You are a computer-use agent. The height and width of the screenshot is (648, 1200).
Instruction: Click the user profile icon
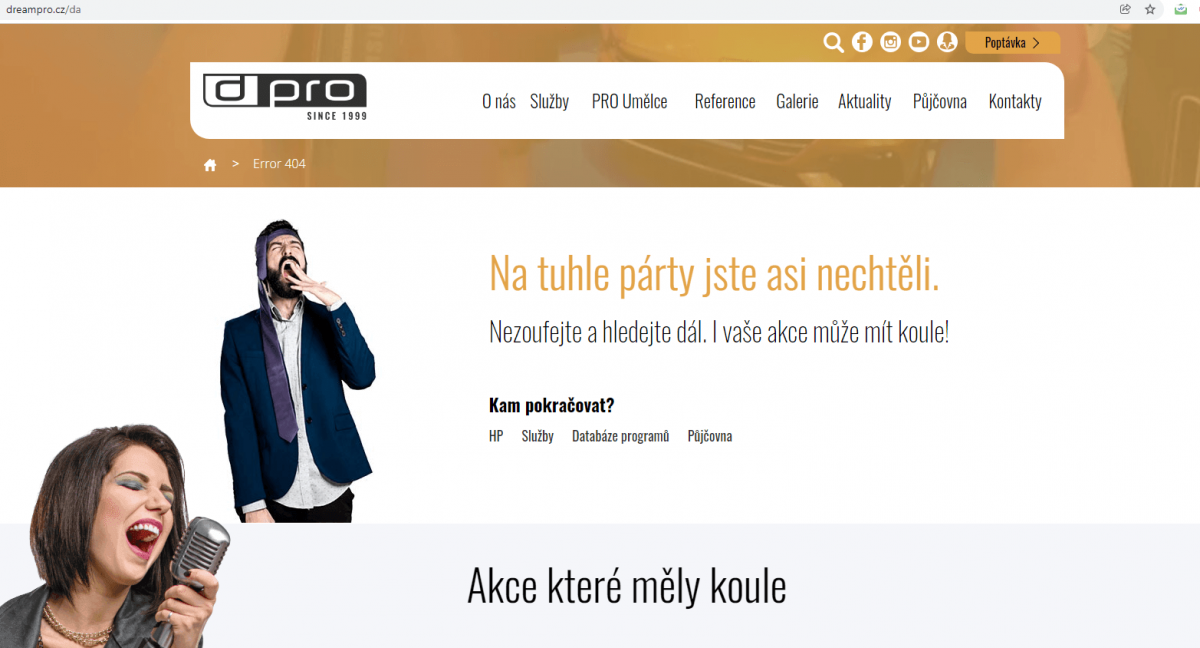point(947,42)
